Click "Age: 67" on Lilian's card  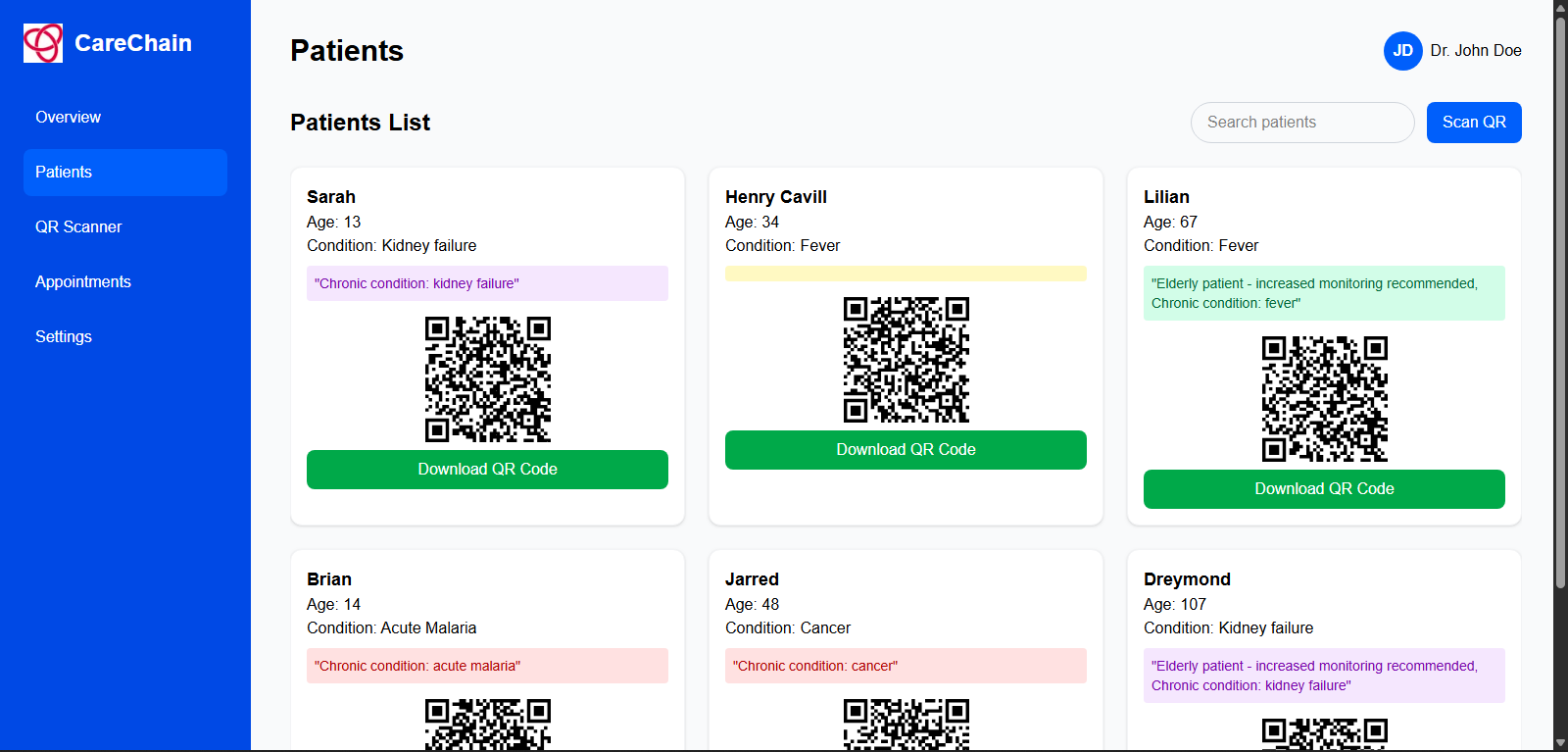tap(1171, 223)
